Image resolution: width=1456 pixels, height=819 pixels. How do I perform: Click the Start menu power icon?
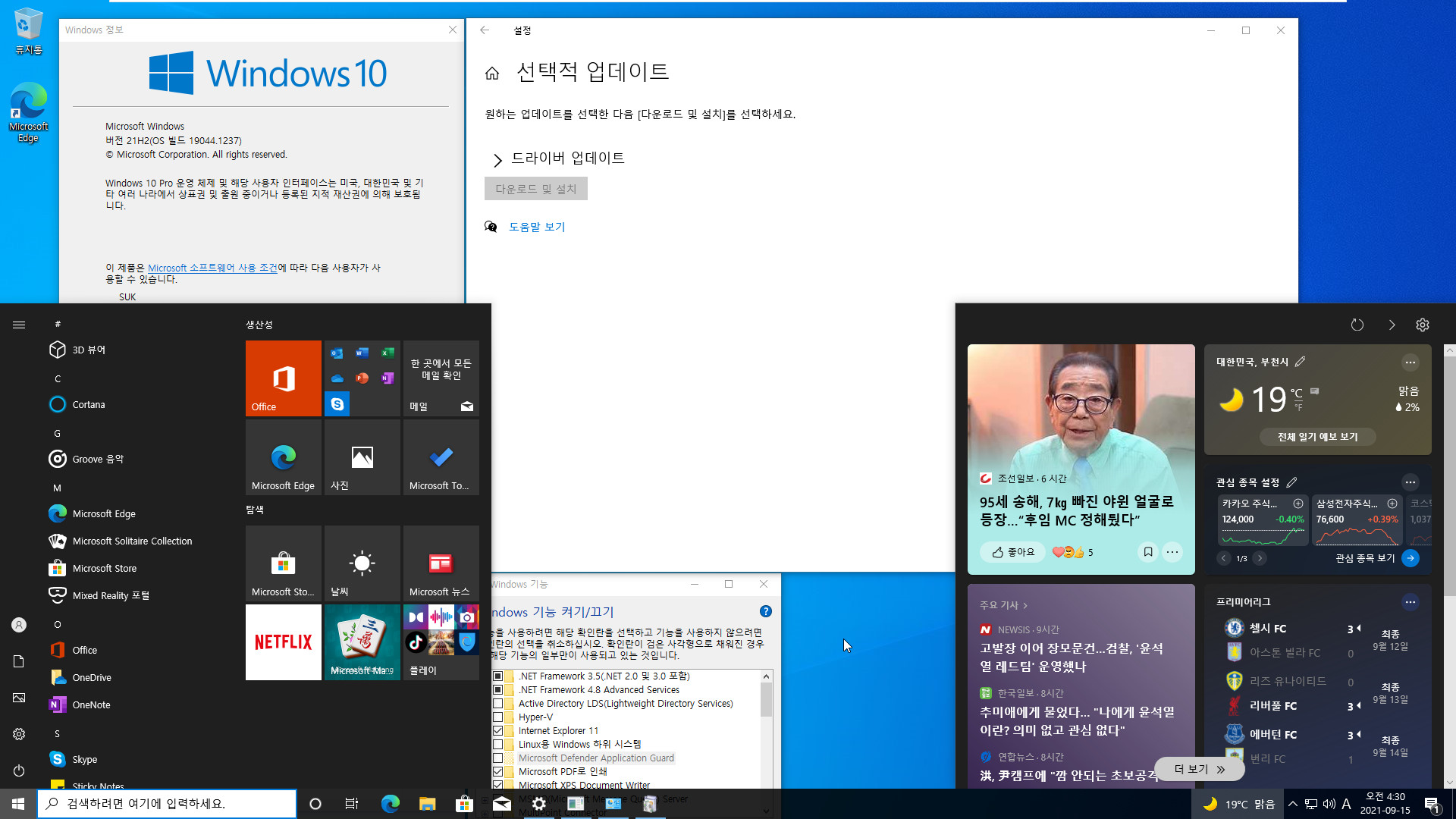pos(19,770)
